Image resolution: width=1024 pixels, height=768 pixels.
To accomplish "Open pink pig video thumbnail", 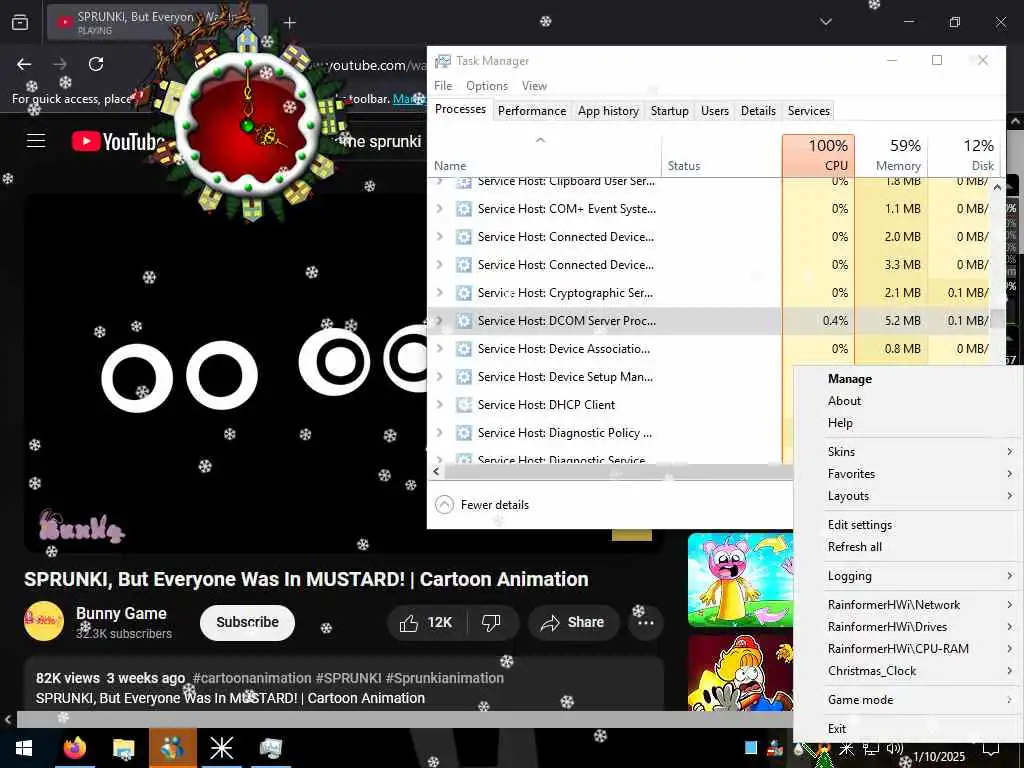I will [x=741, y=580].
